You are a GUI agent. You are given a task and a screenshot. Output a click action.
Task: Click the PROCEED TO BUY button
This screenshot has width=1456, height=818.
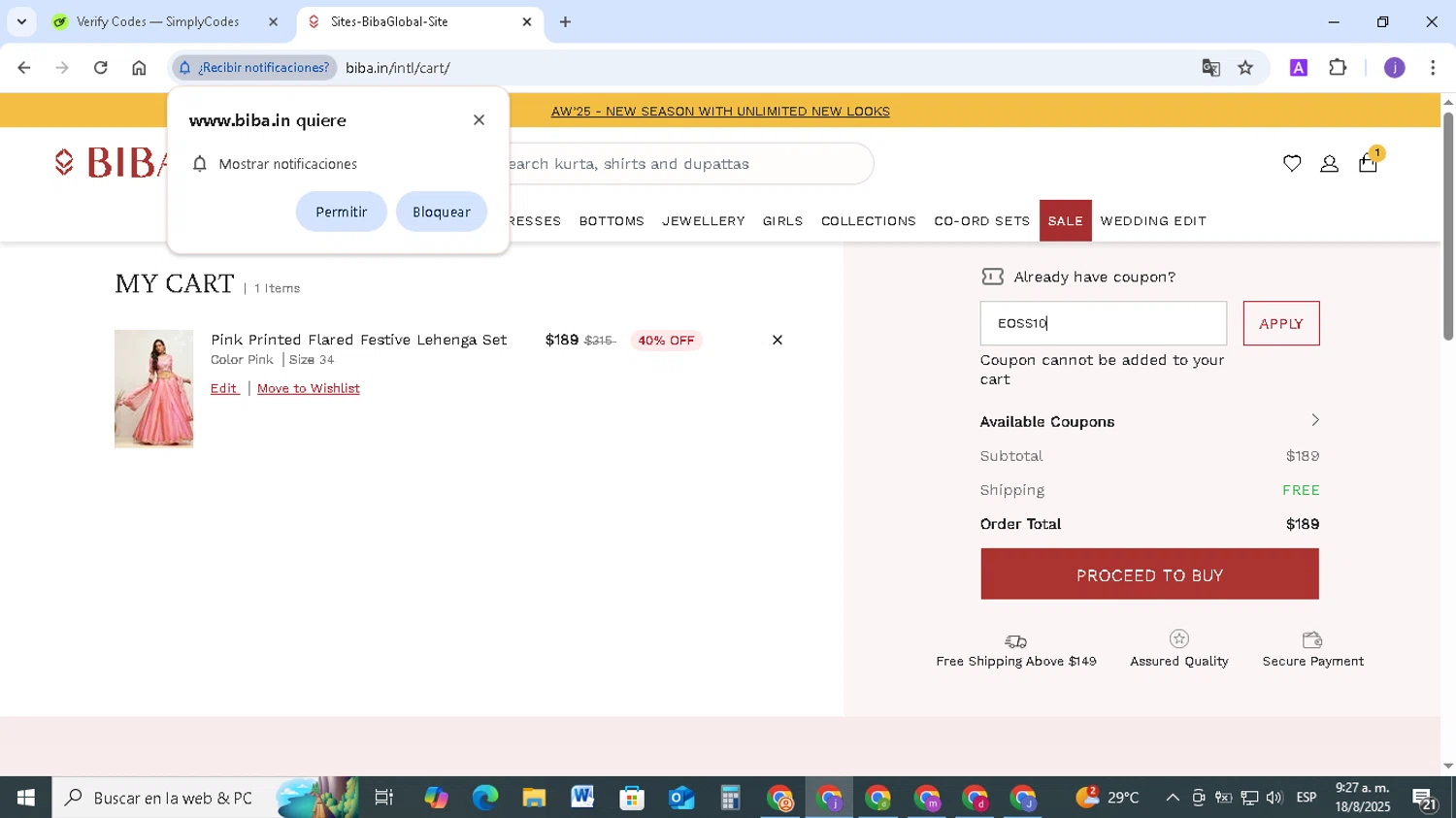1149,574
